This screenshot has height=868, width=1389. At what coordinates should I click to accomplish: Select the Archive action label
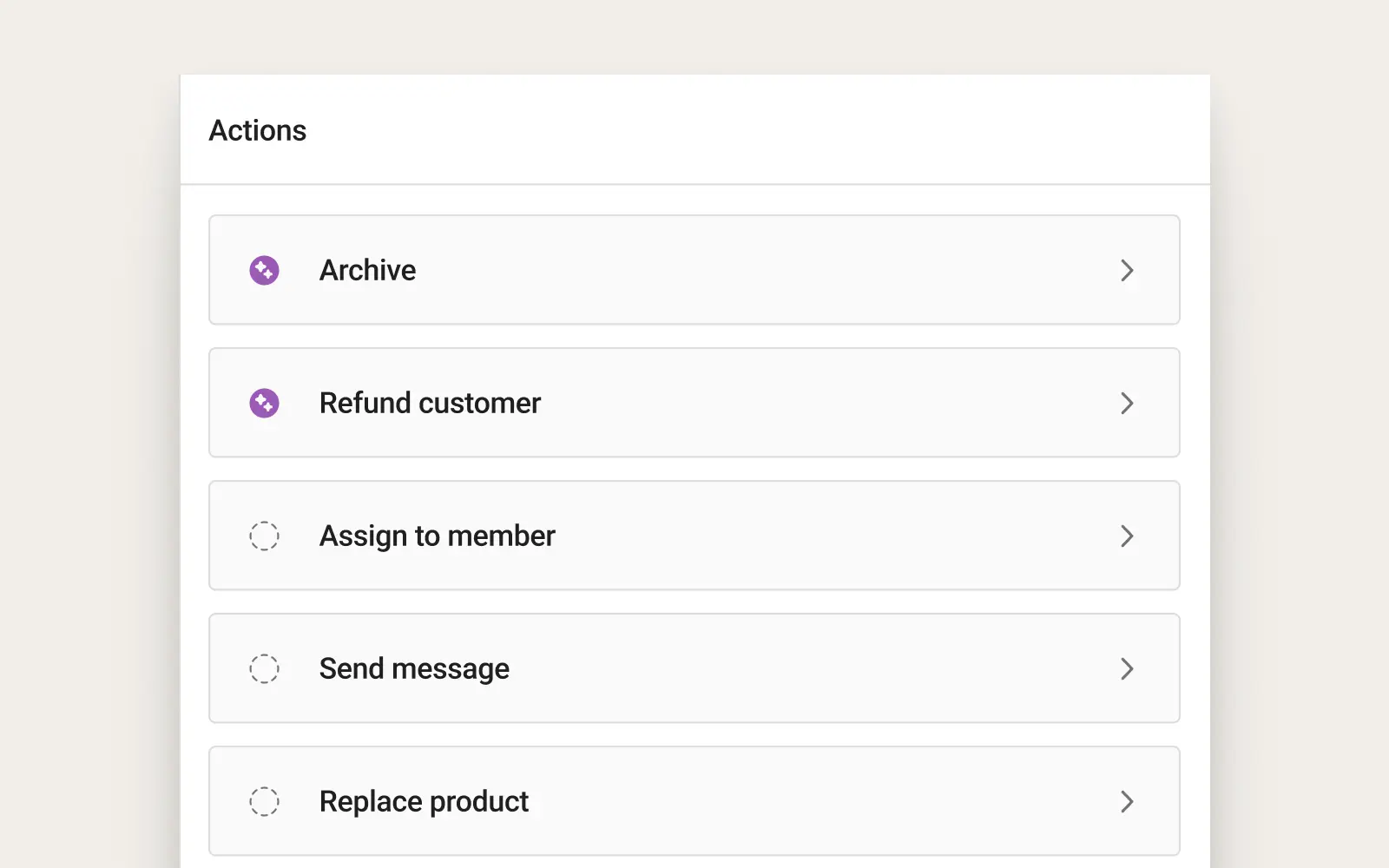tap(367, 270)
